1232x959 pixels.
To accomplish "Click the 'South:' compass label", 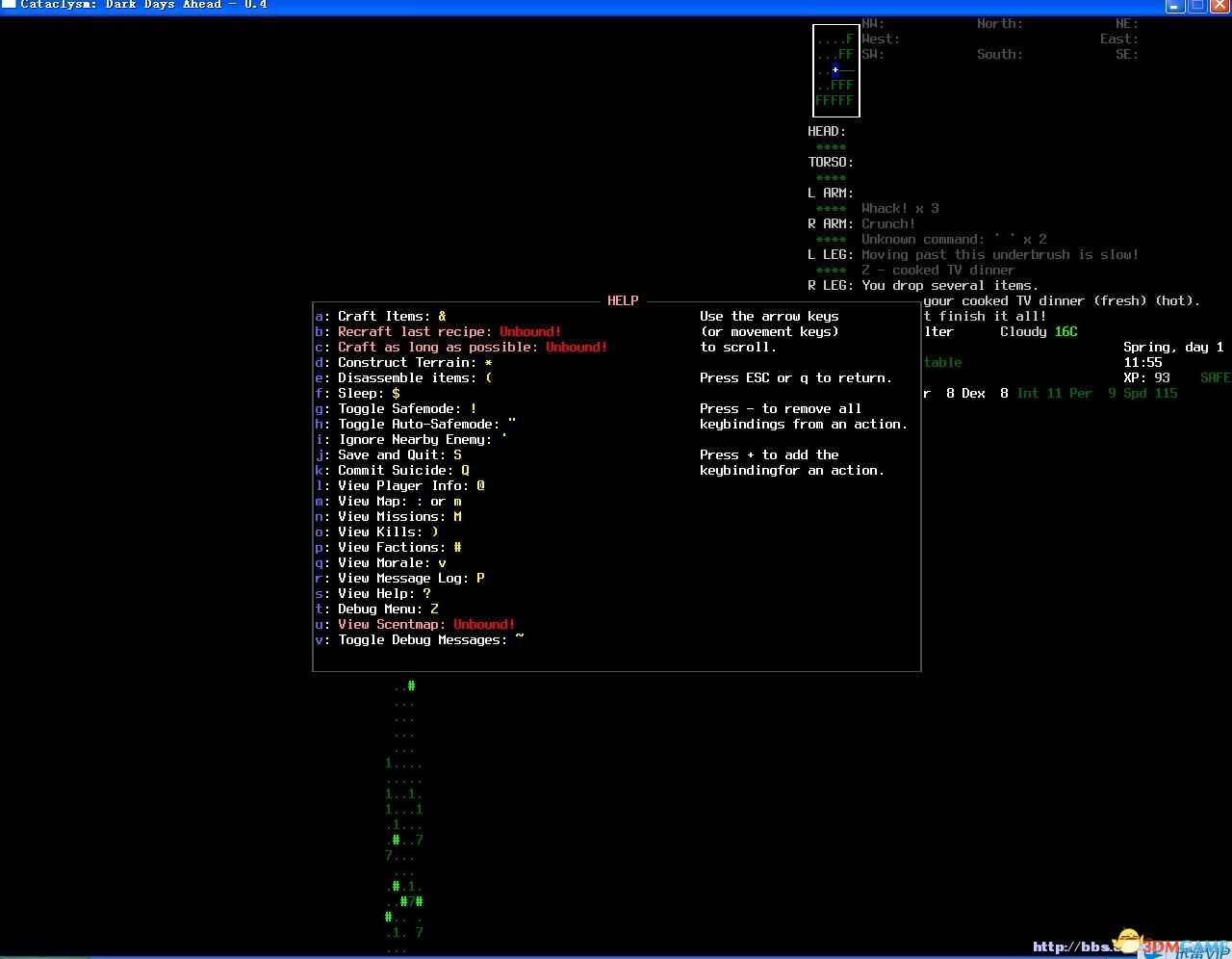I will [x=1000, y=54].
